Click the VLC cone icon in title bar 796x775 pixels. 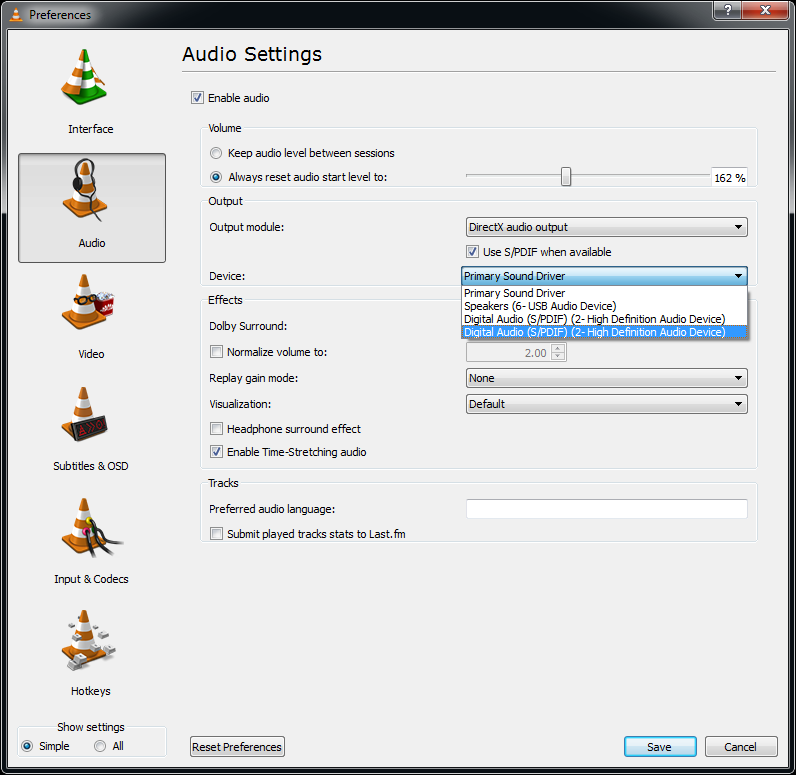pos(16,14)
